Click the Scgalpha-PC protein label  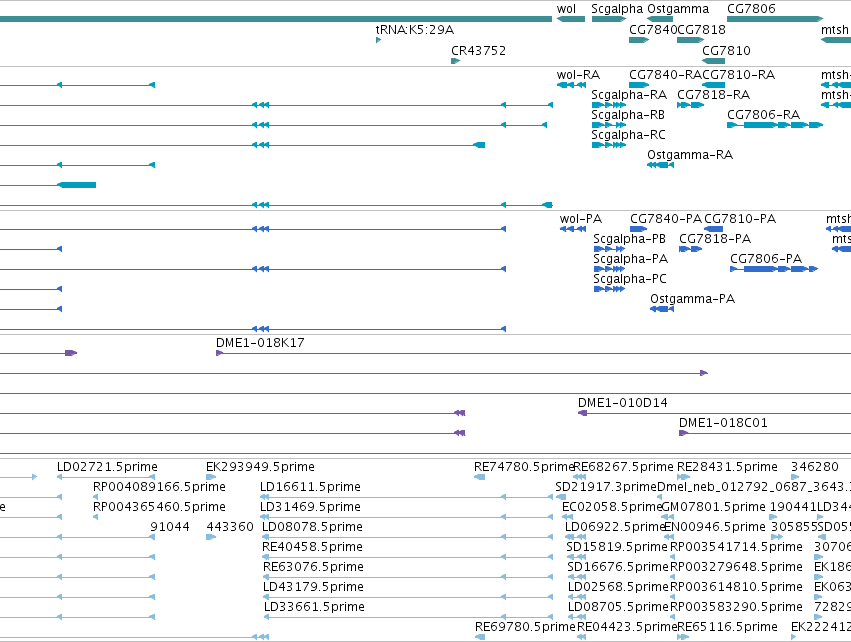pyautogui.click(x=630, y=279)
